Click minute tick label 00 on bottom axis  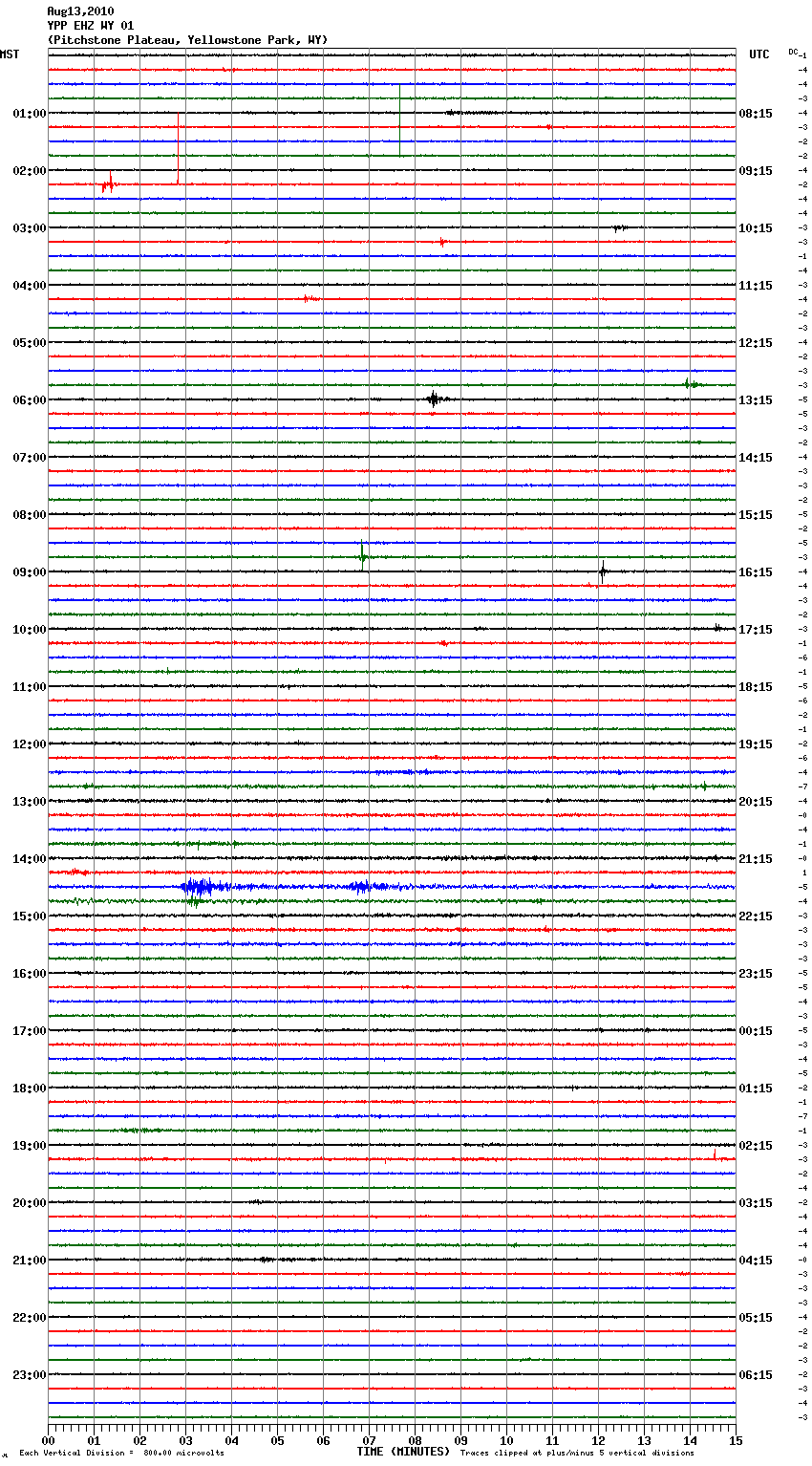pyautogui.click(x=48, y=1440)
